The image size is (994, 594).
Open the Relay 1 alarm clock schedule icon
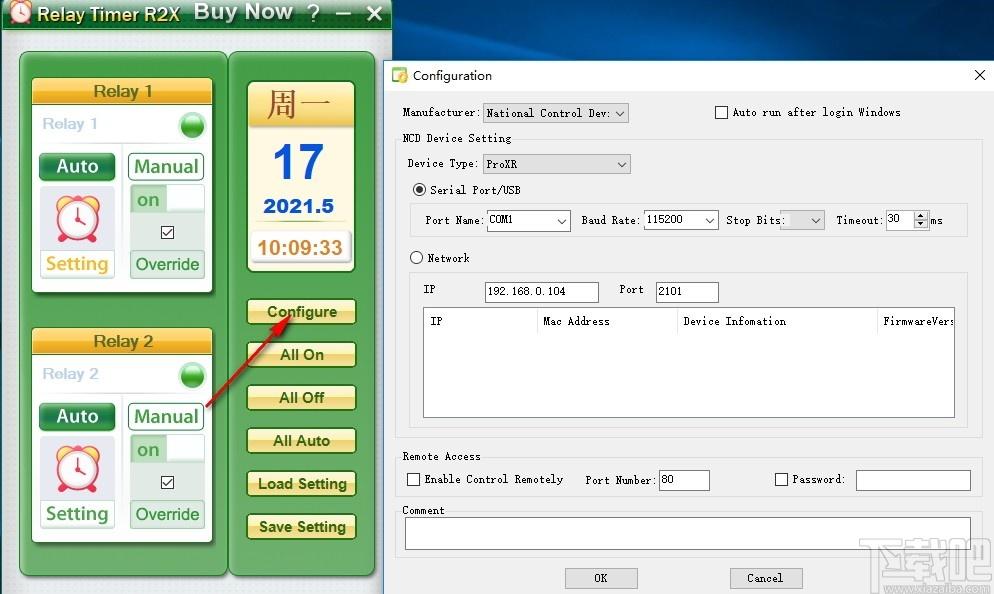[x=77, y=219]
